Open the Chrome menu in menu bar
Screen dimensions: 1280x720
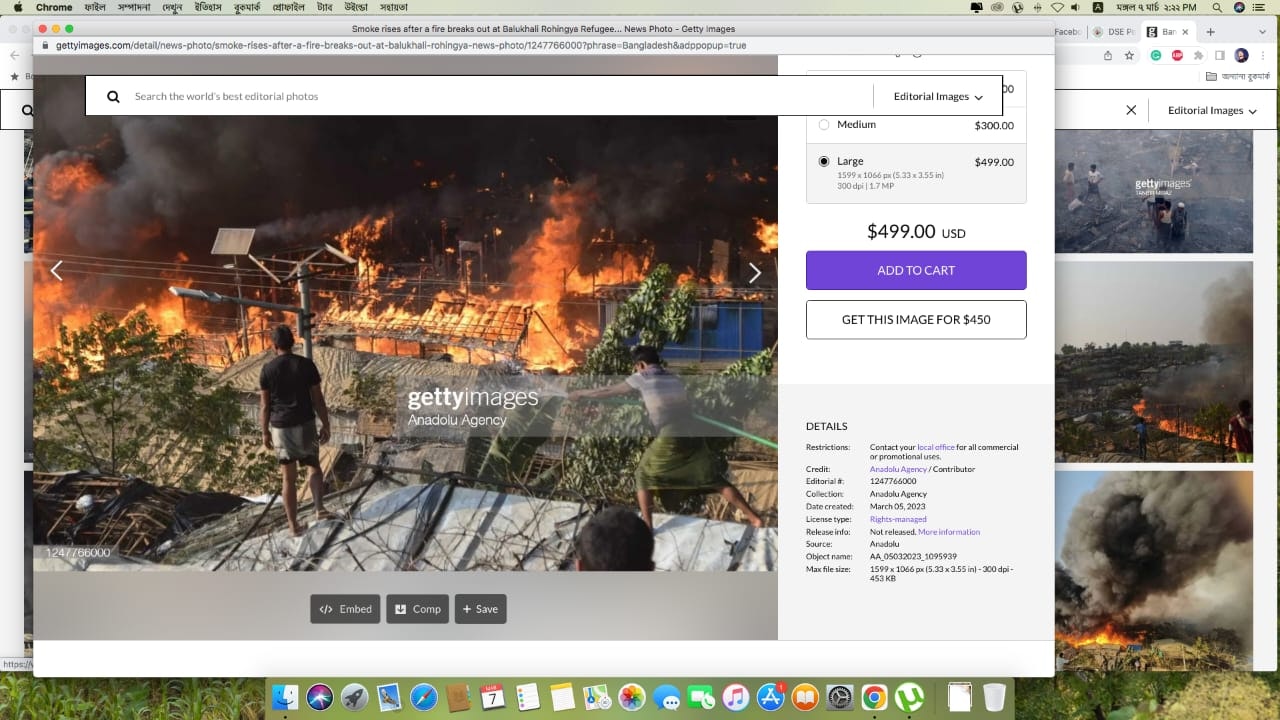click(x=54, y=7)
